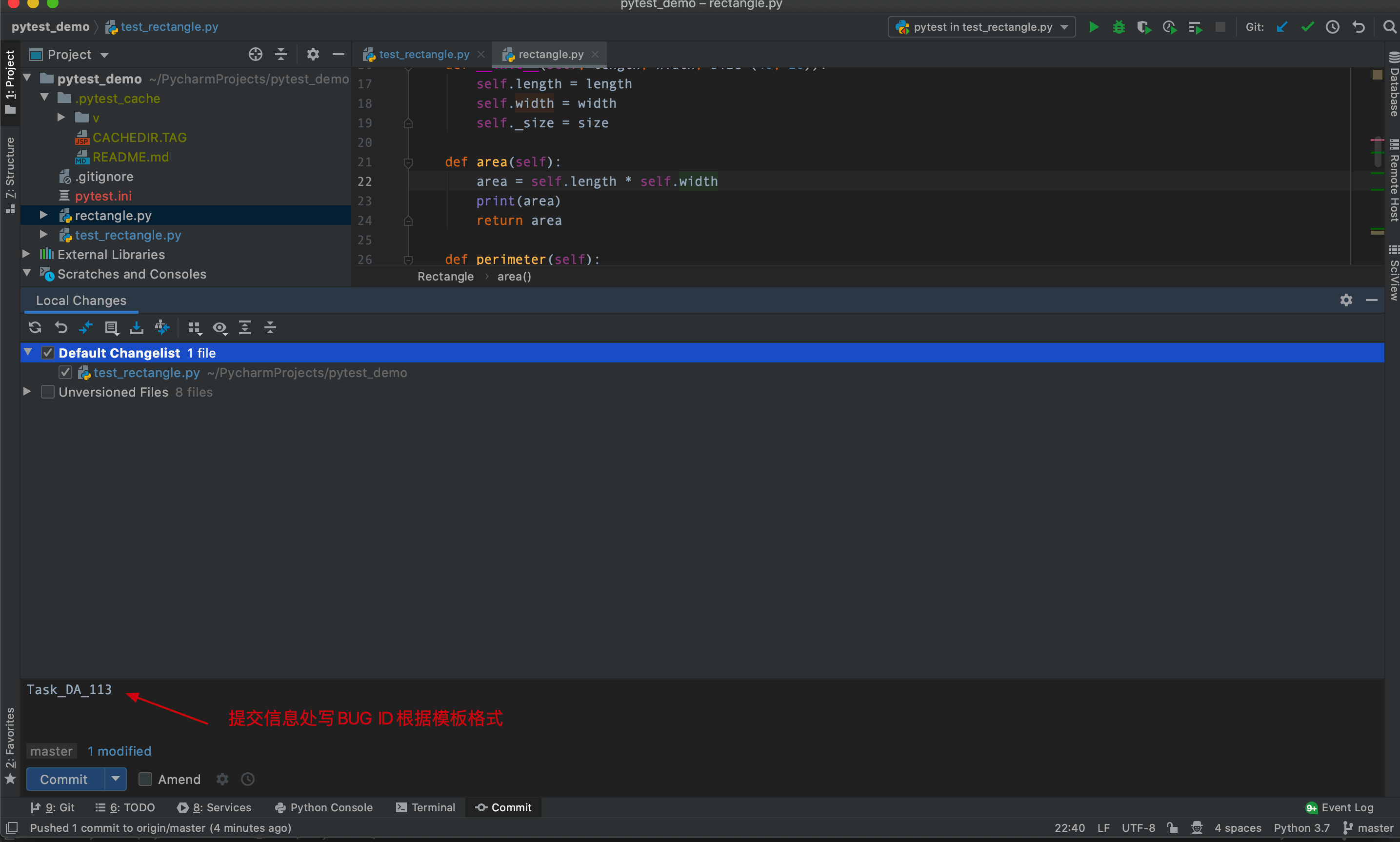Open view options eye icon

click(x=220, y=327)
